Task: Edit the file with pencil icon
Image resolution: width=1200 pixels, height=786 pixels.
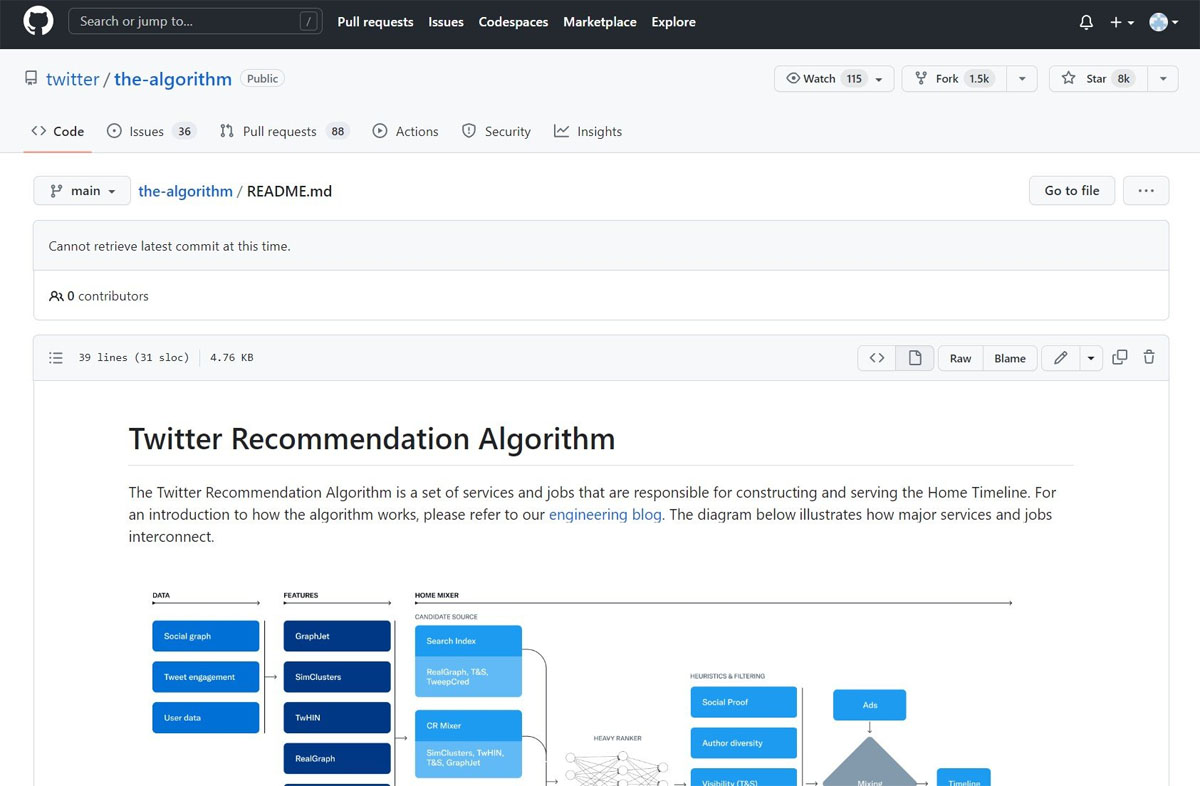Action: pyautogui.click(x=1060, y=358)
